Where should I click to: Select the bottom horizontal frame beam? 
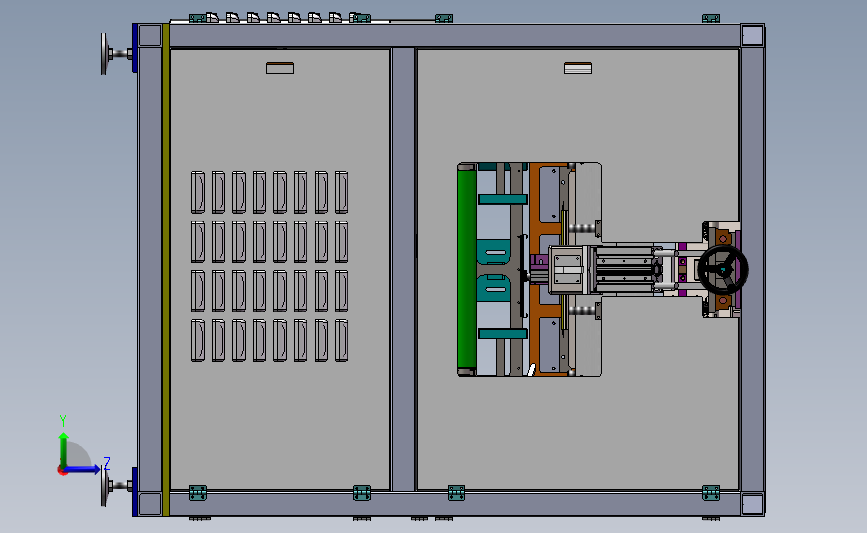coord(455,503)
